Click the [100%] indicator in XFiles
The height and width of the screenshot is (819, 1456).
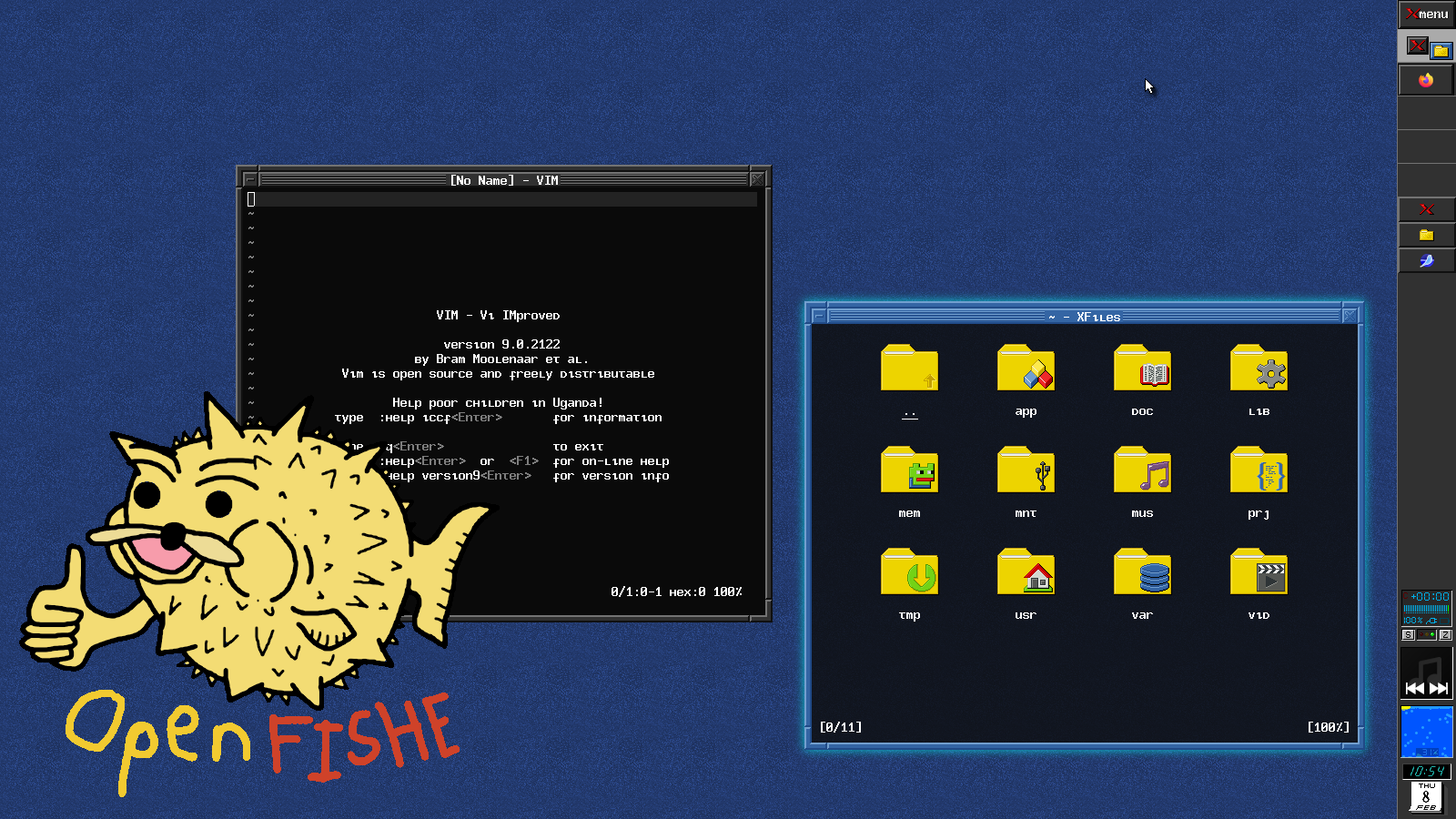coord(1329,727)
